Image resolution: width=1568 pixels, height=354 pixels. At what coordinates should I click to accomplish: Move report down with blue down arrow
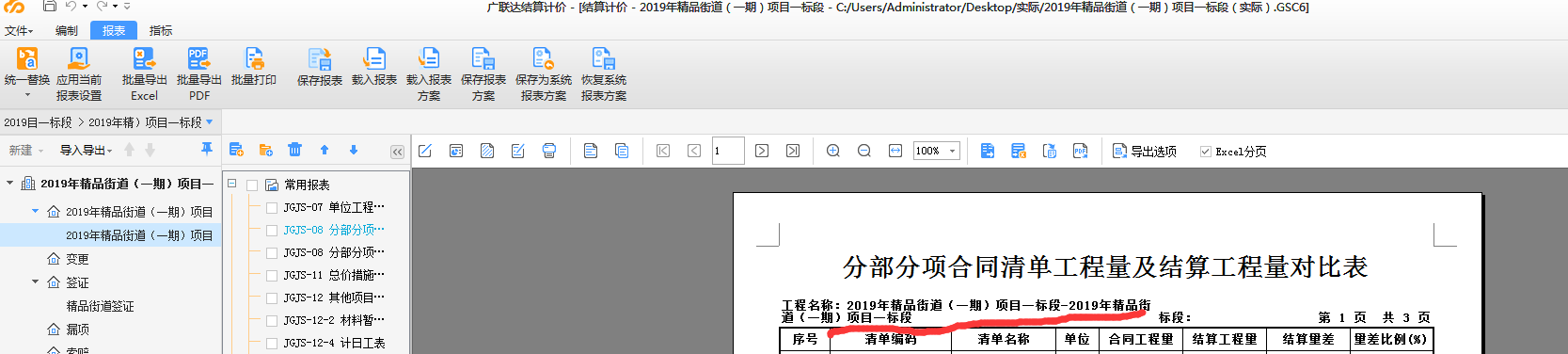tap(354, 150)
